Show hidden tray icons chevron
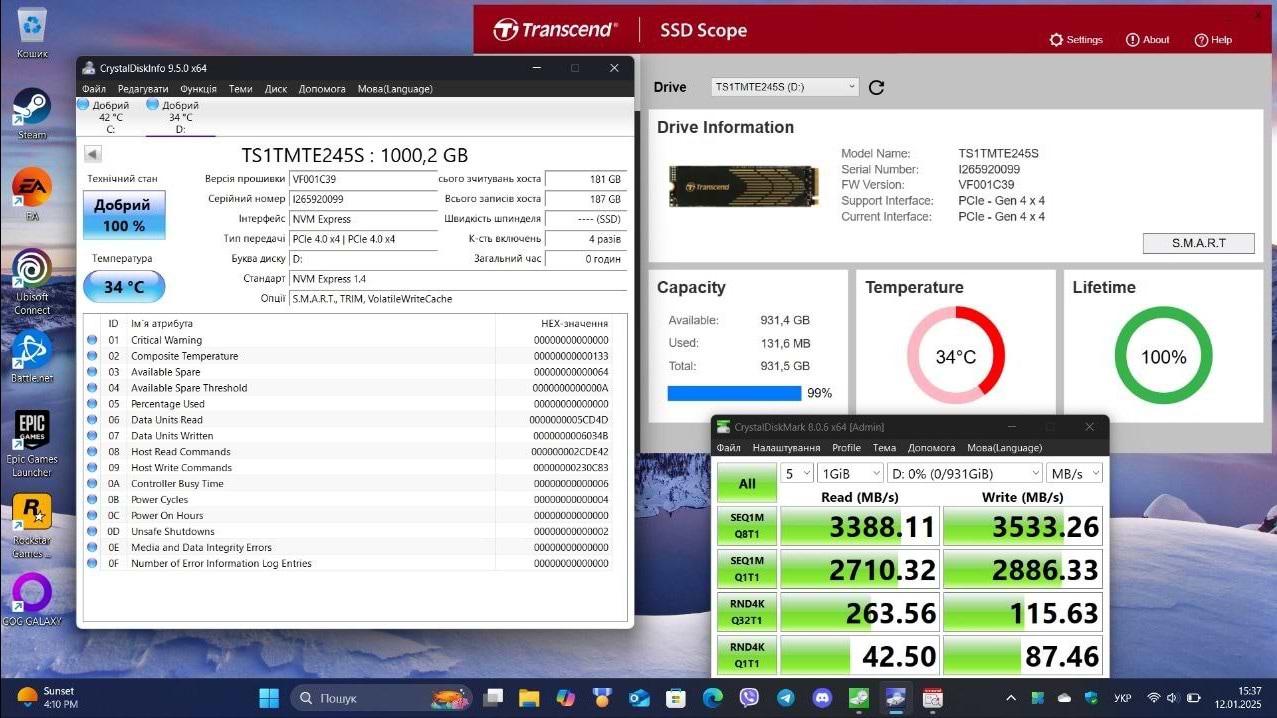This screenshot has height=718, width=1277. tap(1011, 697)
